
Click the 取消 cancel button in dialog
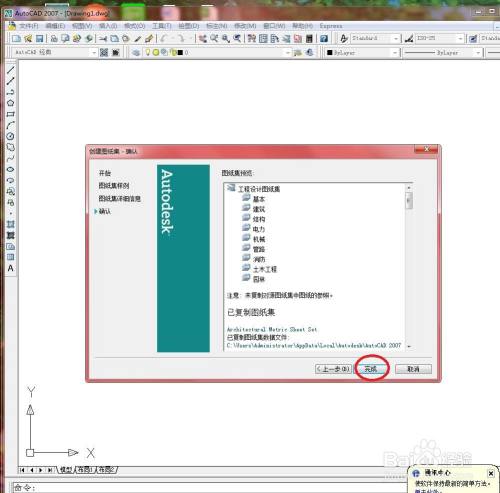(x=413, y=369)
